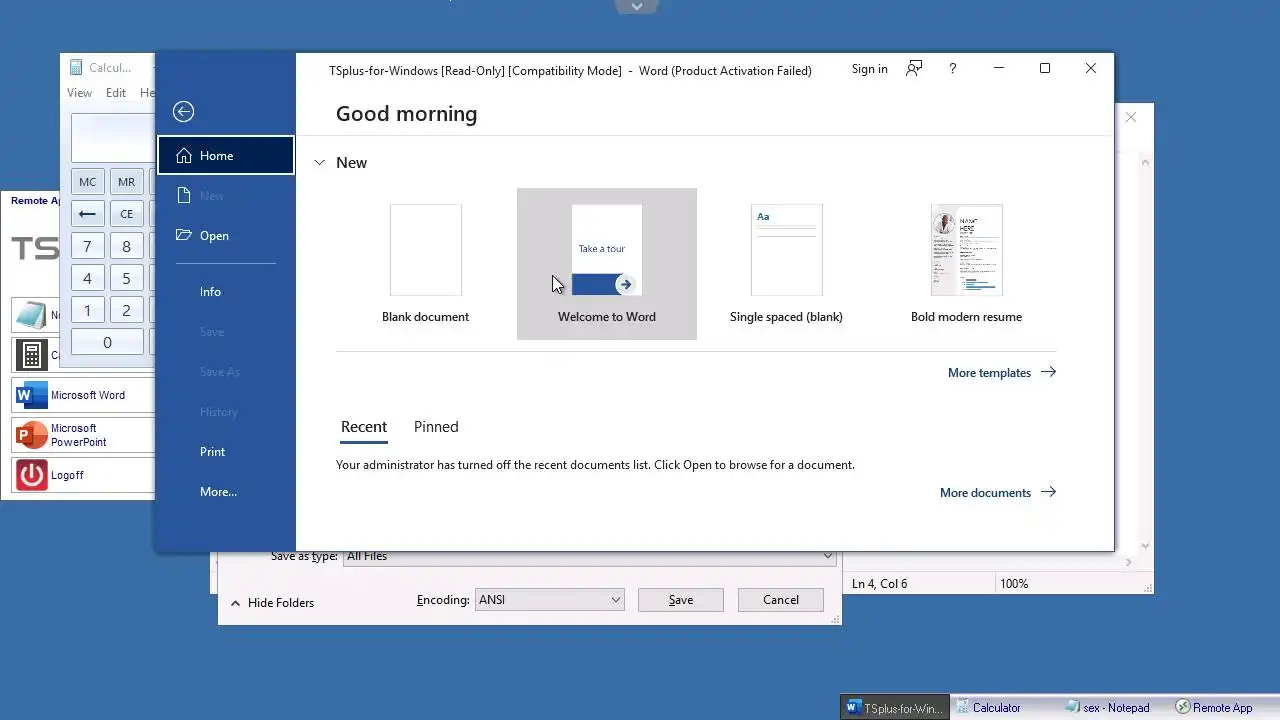Follow the More templates link
This screenshot has width=1280, height=720.
(x=1001, y=372)
